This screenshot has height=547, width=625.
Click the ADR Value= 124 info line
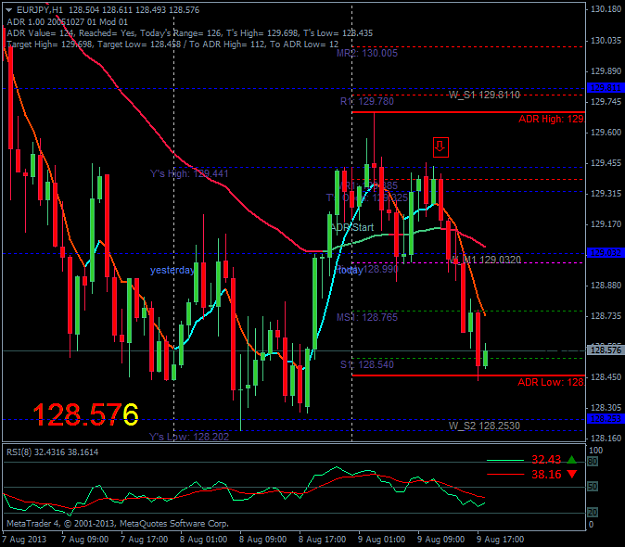[190, 33]
